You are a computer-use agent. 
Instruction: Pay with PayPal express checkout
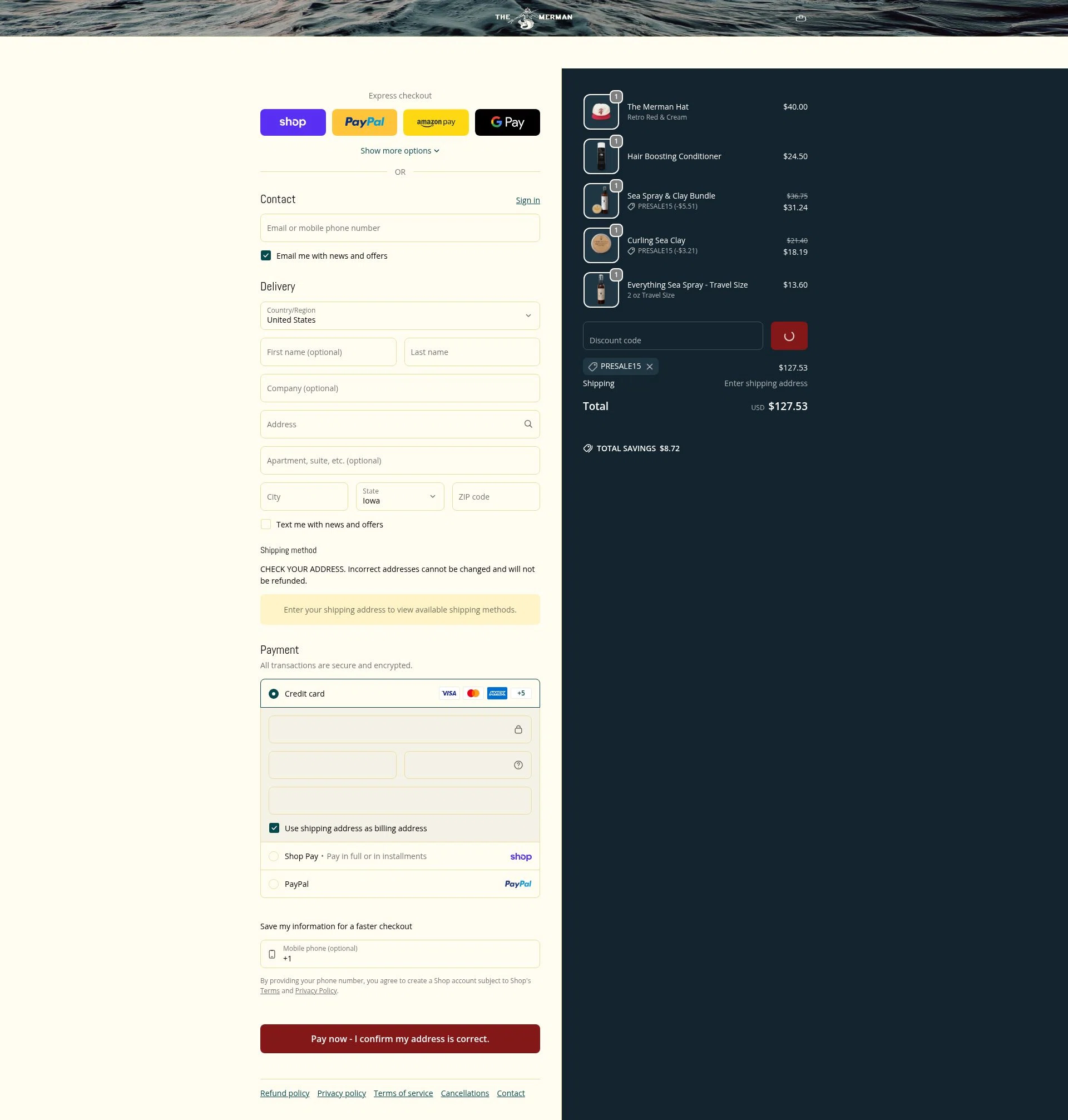point(364,122)
